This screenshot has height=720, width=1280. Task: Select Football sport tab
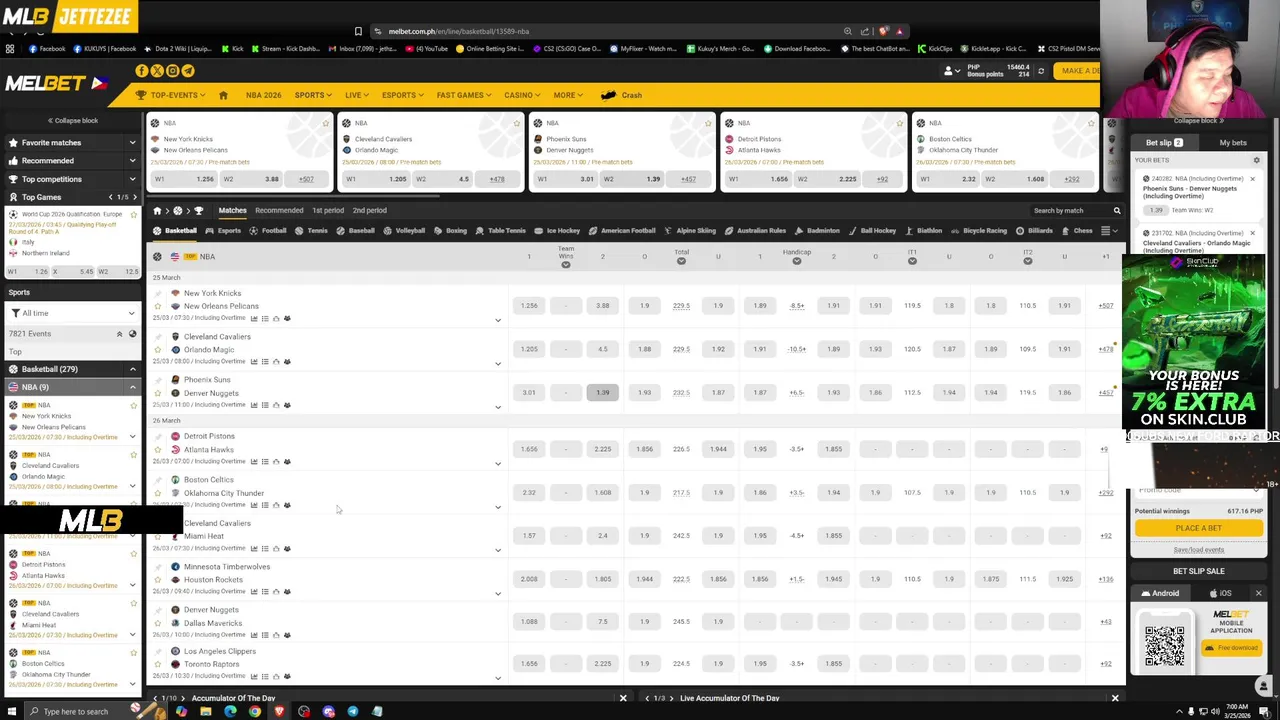click(269, 231)
